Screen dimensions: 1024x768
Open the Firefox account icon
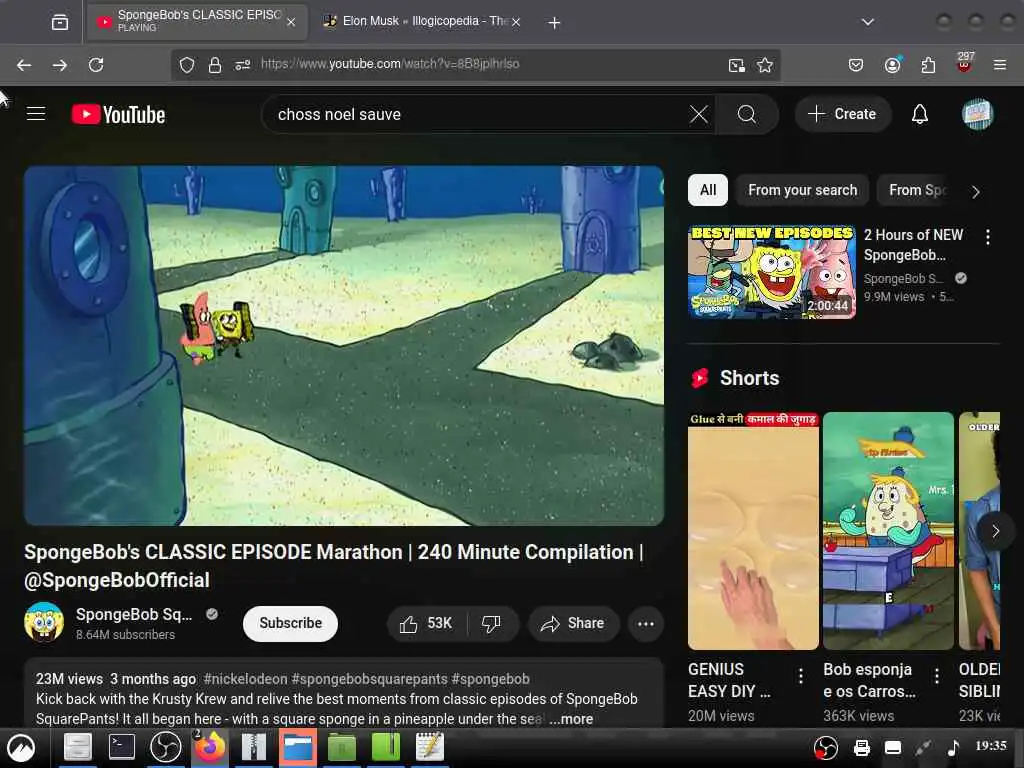tap(892, 65)
